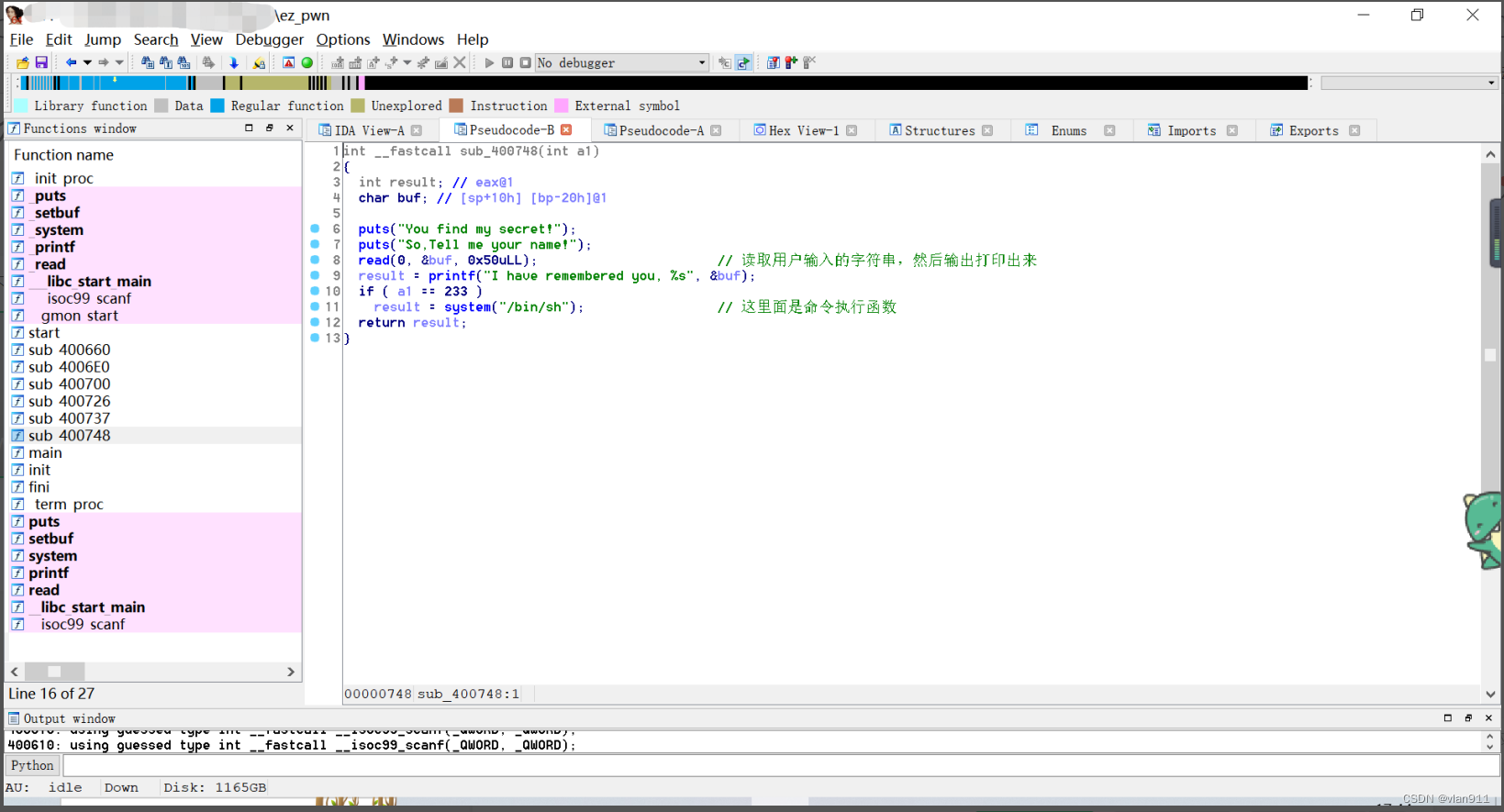Open the back-navigation history dropdown arrow
The image size is (1504, 812).
point(87,62)
